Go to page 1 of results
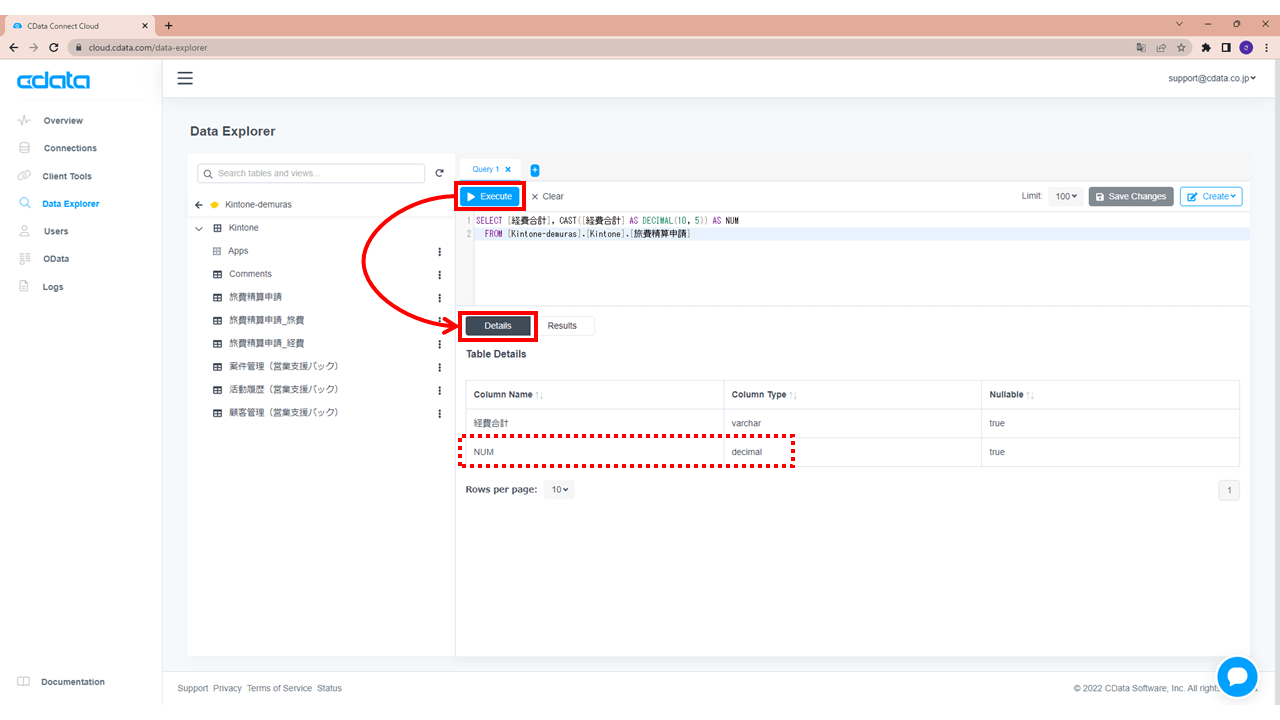Image resolution: width=1280 pixels, height=720 pixels. pos(1229,490)
